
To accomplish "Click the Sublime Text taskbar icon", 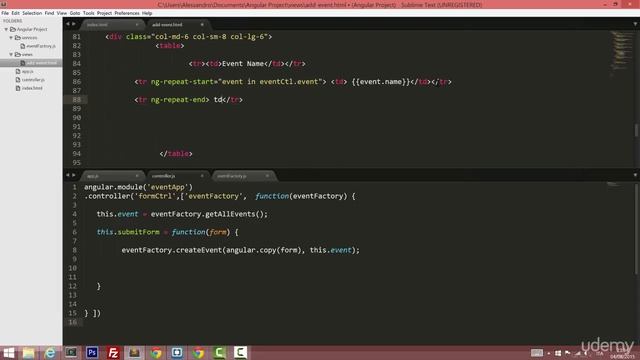I will [x=135, y=353].
